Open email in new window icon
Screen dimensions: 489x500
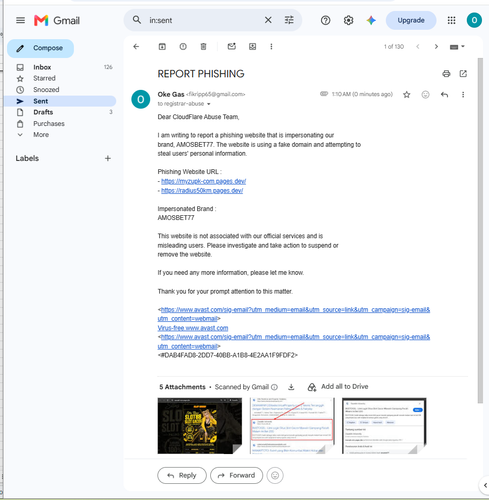point(463,74)
